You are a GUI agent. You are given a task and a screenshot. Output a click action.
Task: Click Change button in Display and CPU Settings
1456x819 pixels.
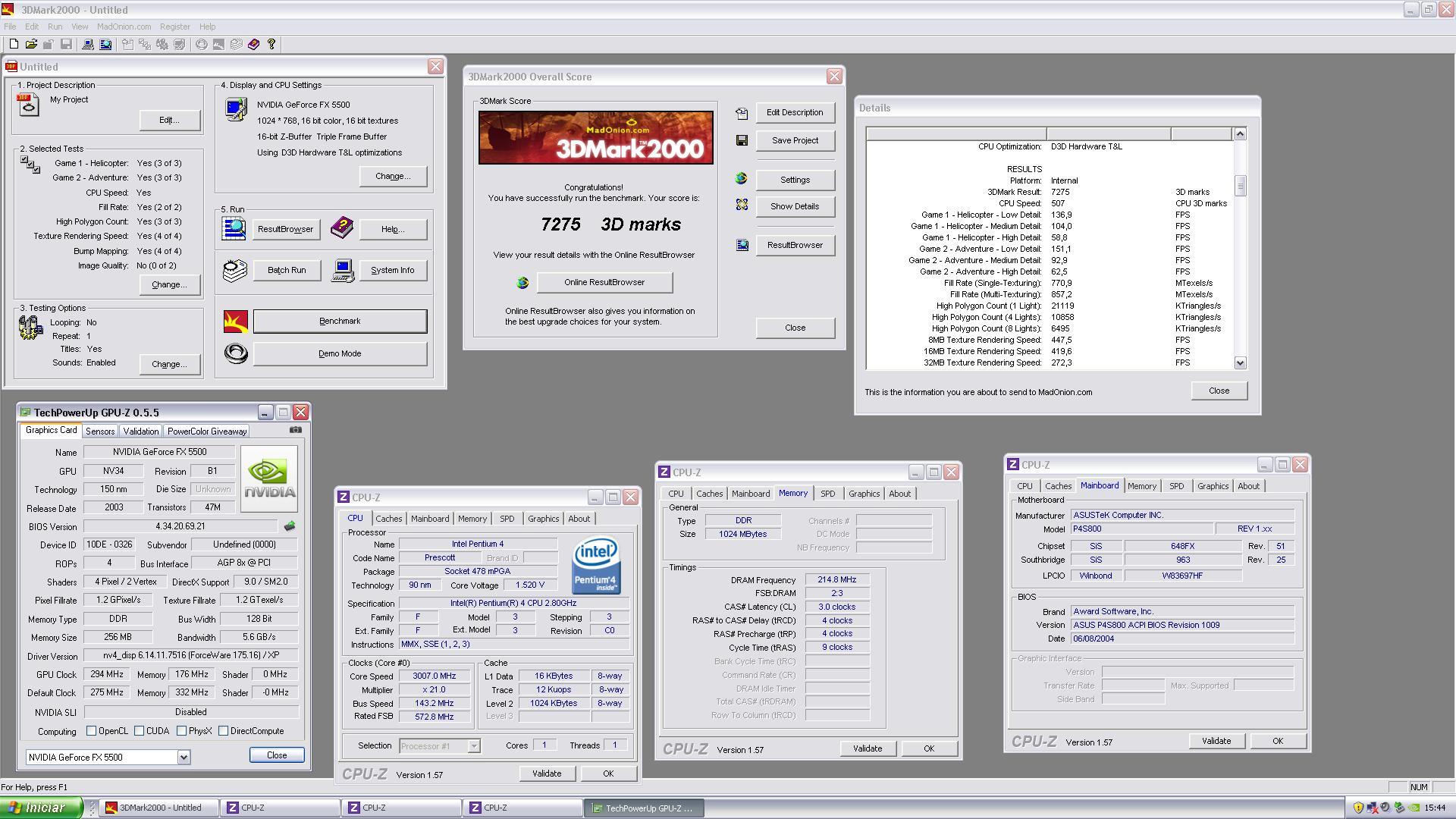click(393, 176)
